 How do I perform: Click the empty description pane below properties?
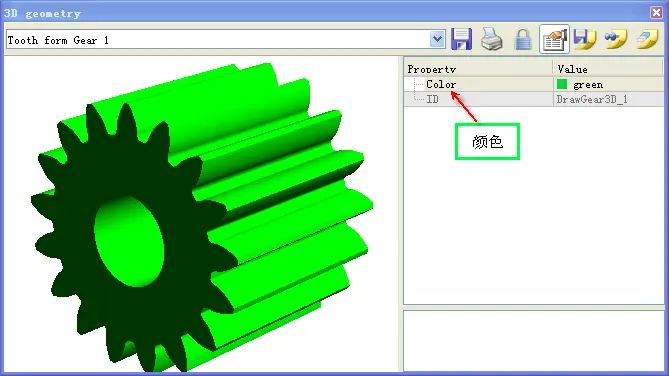tap(533, 341)
